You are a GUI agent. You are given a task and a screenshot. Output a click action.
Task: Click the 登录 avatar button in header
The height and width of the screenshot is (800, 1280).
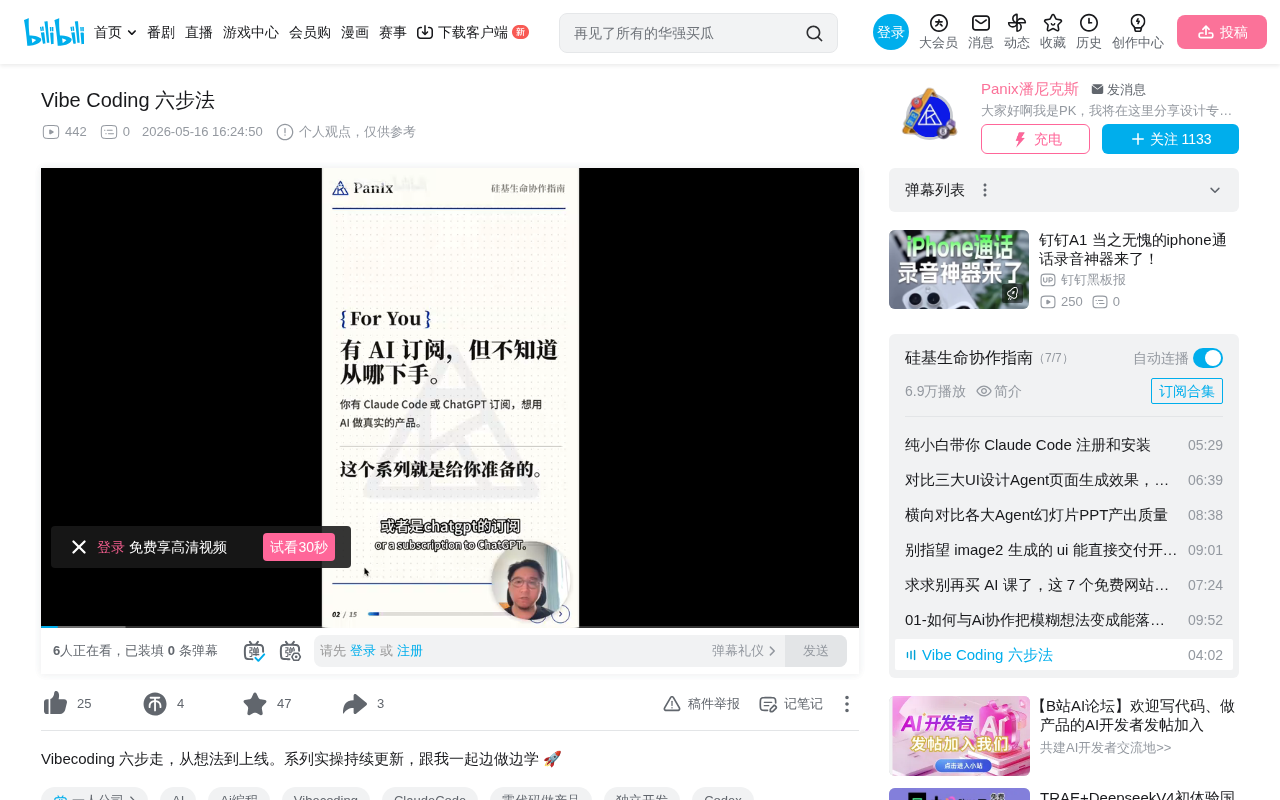891,32
